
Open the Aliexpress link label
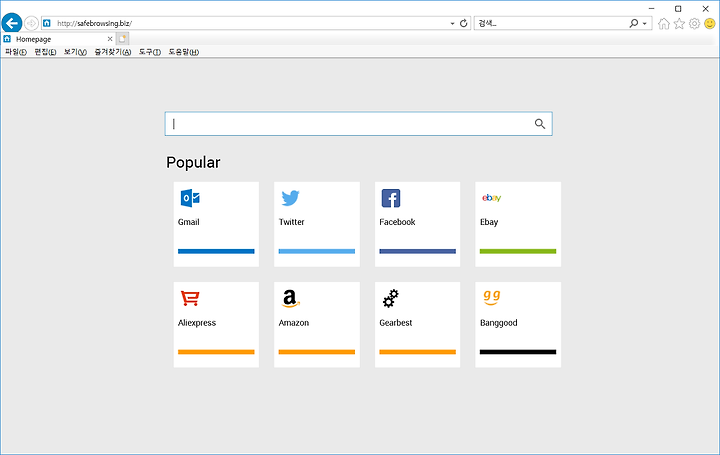tap(197, 323)
